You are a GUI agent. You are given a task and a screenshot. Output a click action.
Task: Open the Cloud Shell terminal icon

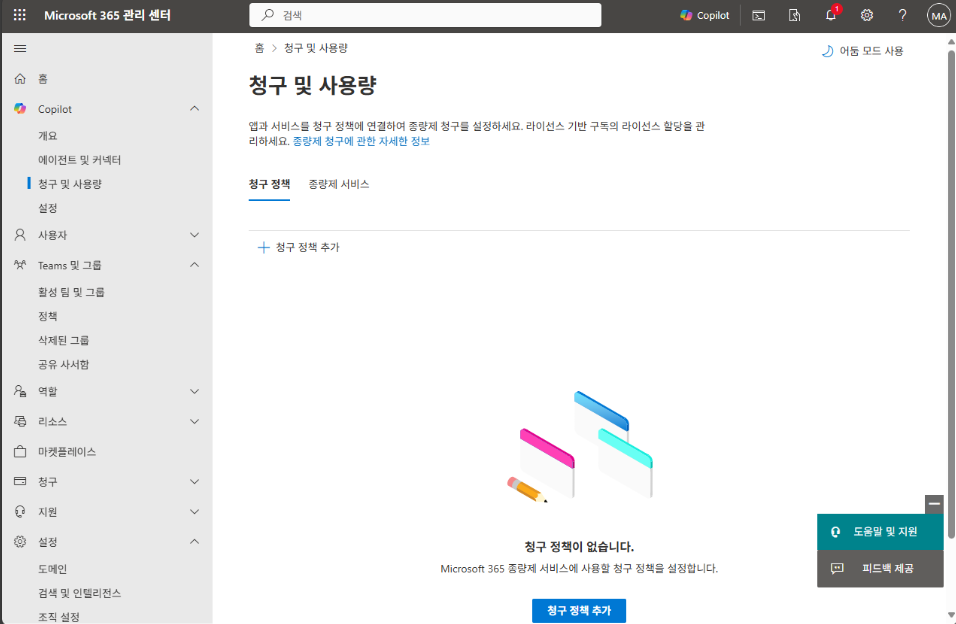(x=758, y=15)
